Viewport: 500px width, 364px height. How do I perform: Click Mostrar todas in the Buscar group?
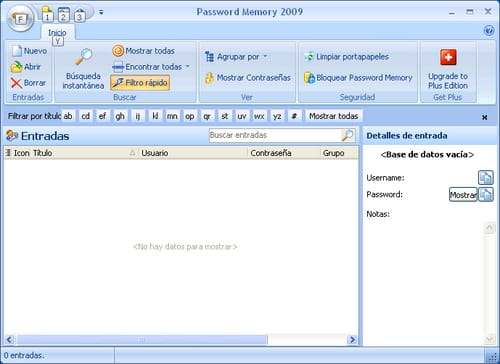click(x=144, y=51)
